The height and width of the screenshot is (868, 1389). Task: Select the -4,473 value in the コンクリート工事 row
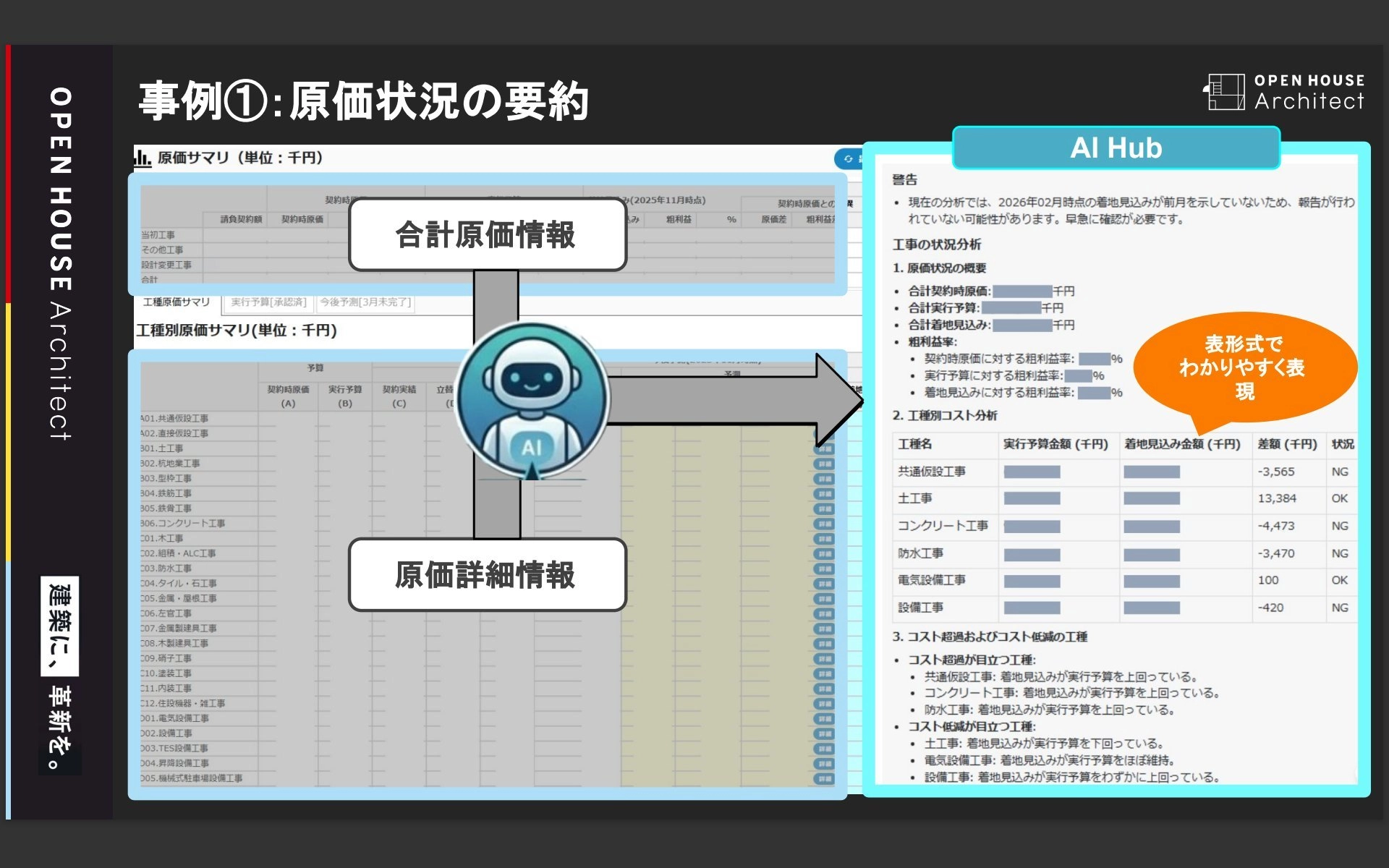[1276, 526]
